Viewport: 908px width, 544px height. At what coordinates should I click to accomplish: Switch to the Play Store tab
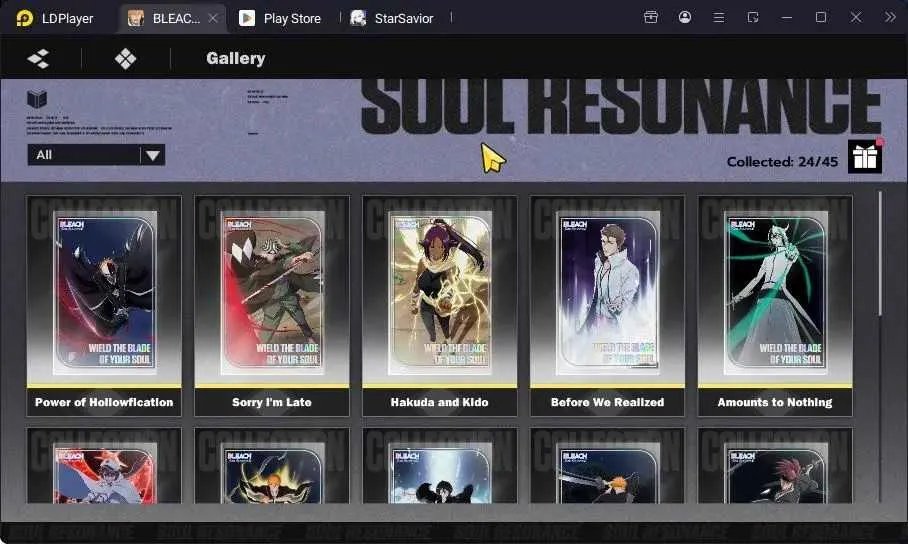pyautogui.click(x=281, y=19)
